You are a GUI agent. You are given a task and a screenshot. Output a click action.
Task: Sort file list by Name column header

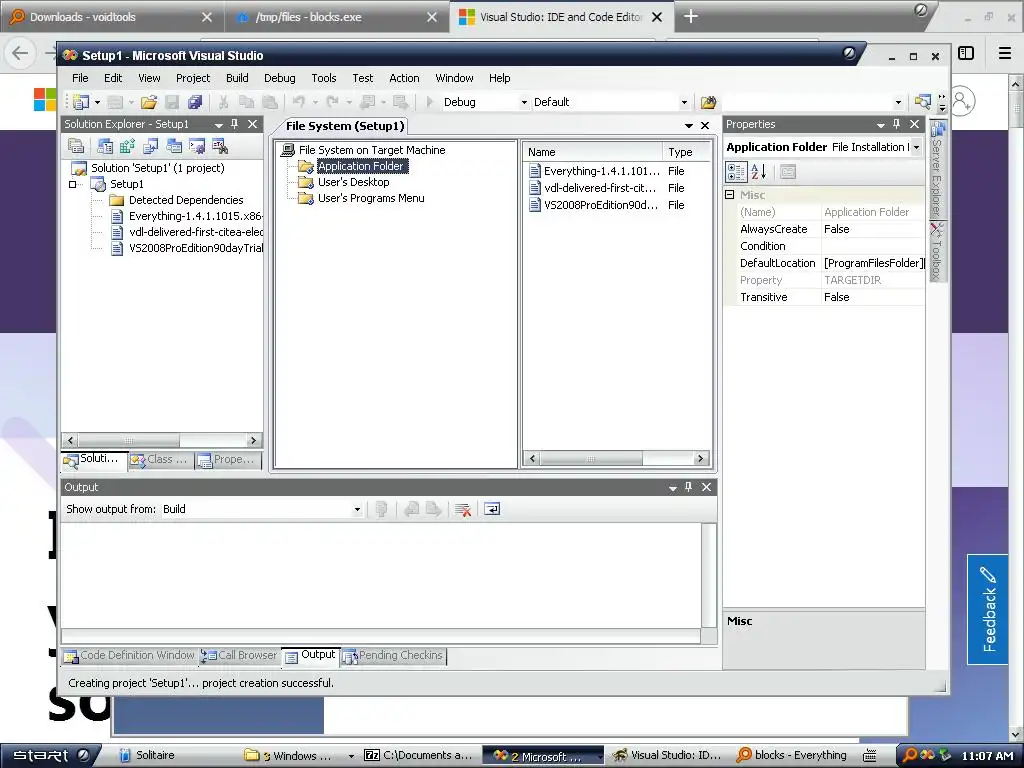point(593,152)
